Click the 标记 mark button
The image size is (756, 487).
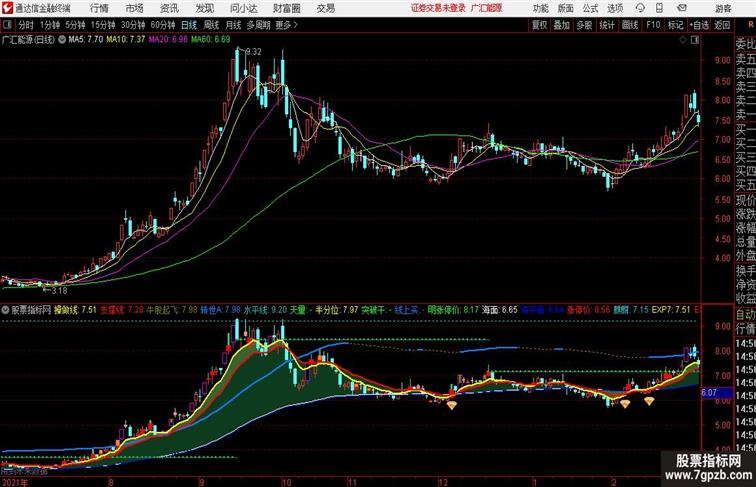point(675,25)
